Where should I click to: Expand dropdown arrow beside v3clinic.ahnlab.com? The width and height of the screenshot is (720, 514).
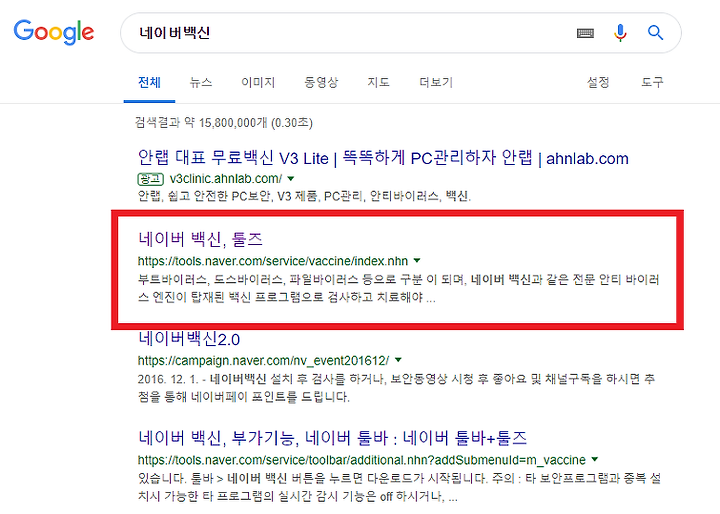tap(291, 179)
